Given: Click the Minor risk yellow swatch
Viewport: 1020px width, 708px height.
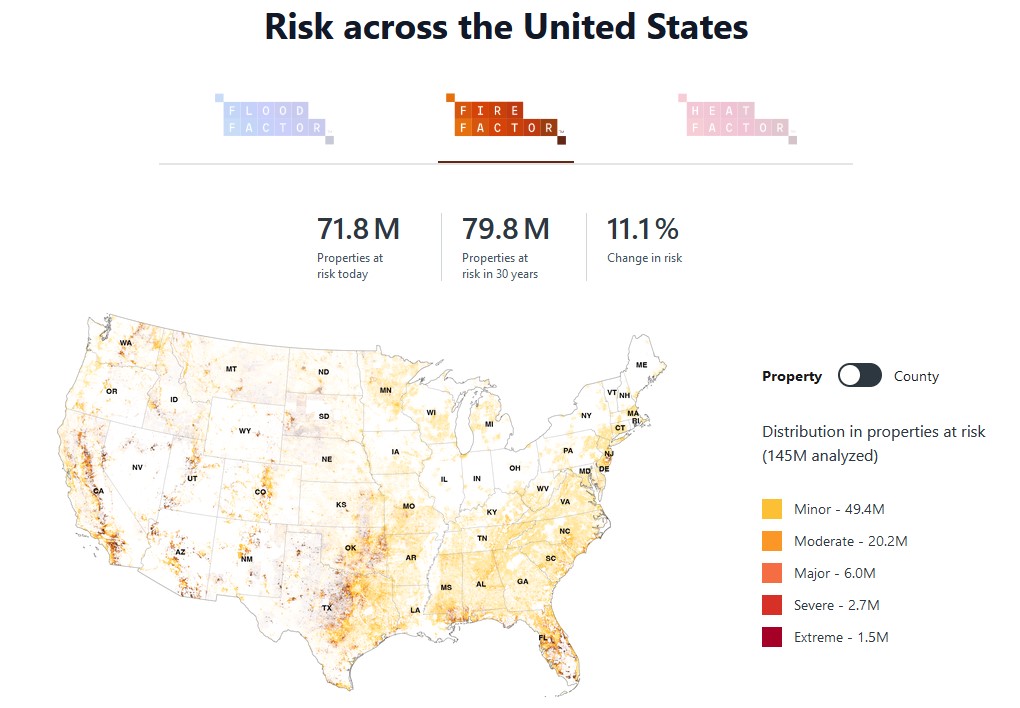Looking at the screenshot, I should 772,509.
